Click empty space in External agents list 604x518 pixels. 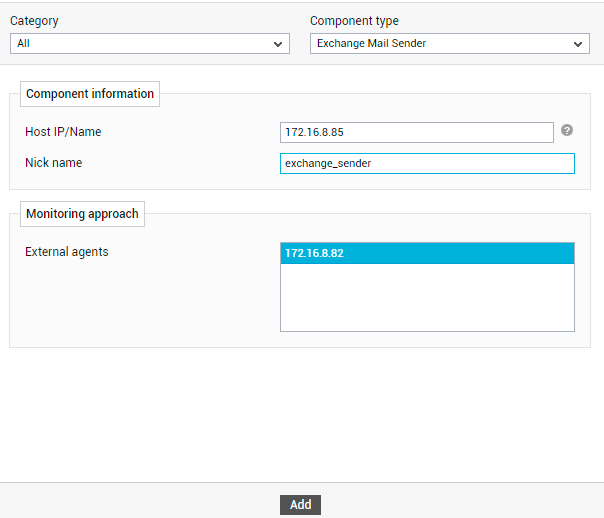[x=427, y=297]
